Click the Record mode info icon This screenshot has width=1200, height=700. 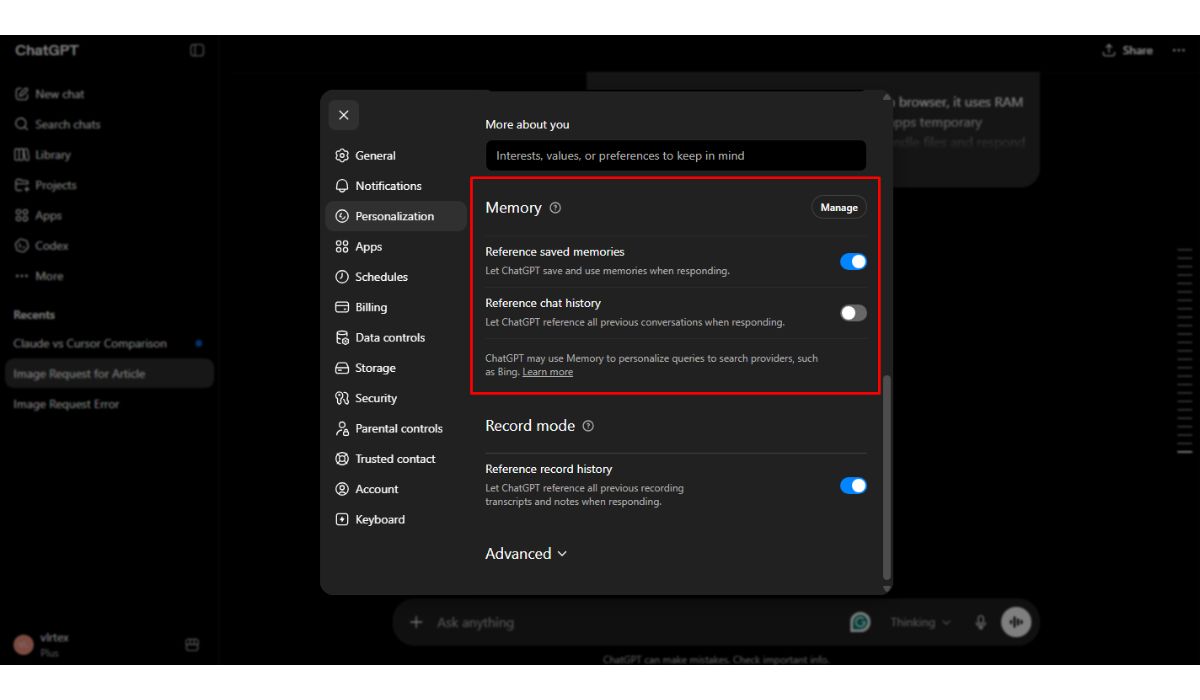tap(588, 426)
